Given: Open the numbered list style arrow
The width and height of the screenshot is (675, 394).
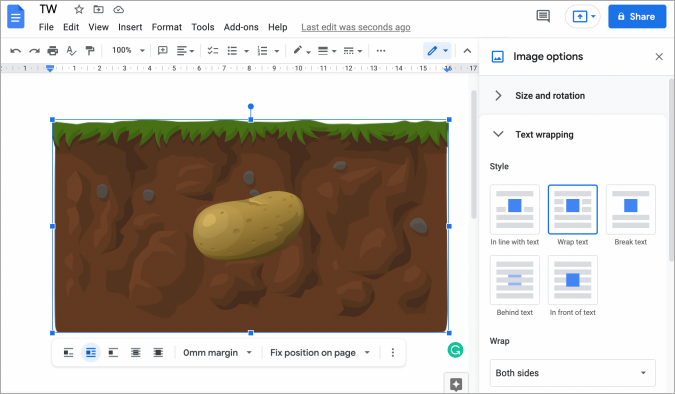Looking at the screenshot, I should (x=276, y=51).
